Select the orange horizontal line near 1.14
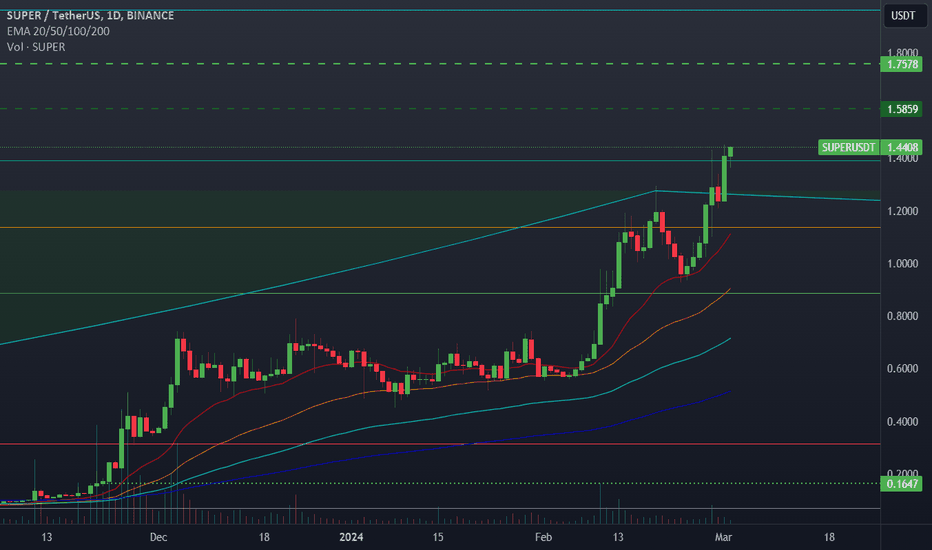The width and height of the screenshot is (932, 550). pos(440,228)
